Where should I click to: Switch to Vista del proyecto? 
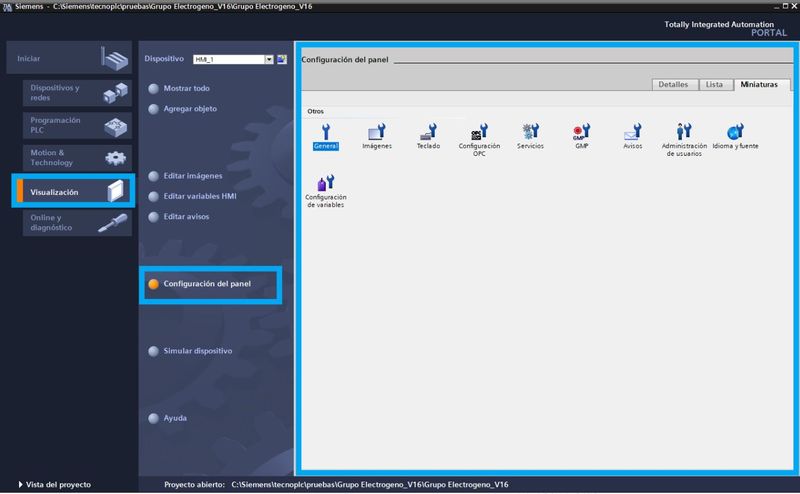click(55, 485)
